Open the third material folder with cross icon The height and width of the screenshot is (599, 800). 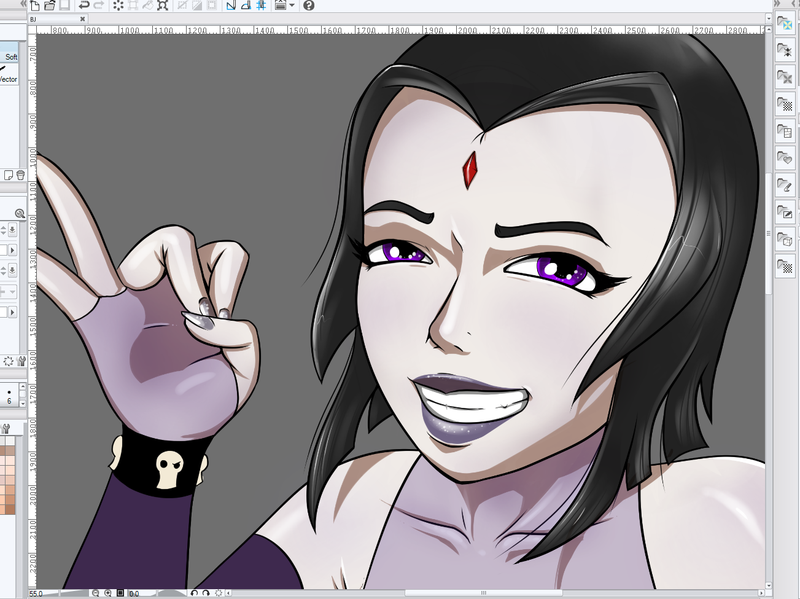785,77
